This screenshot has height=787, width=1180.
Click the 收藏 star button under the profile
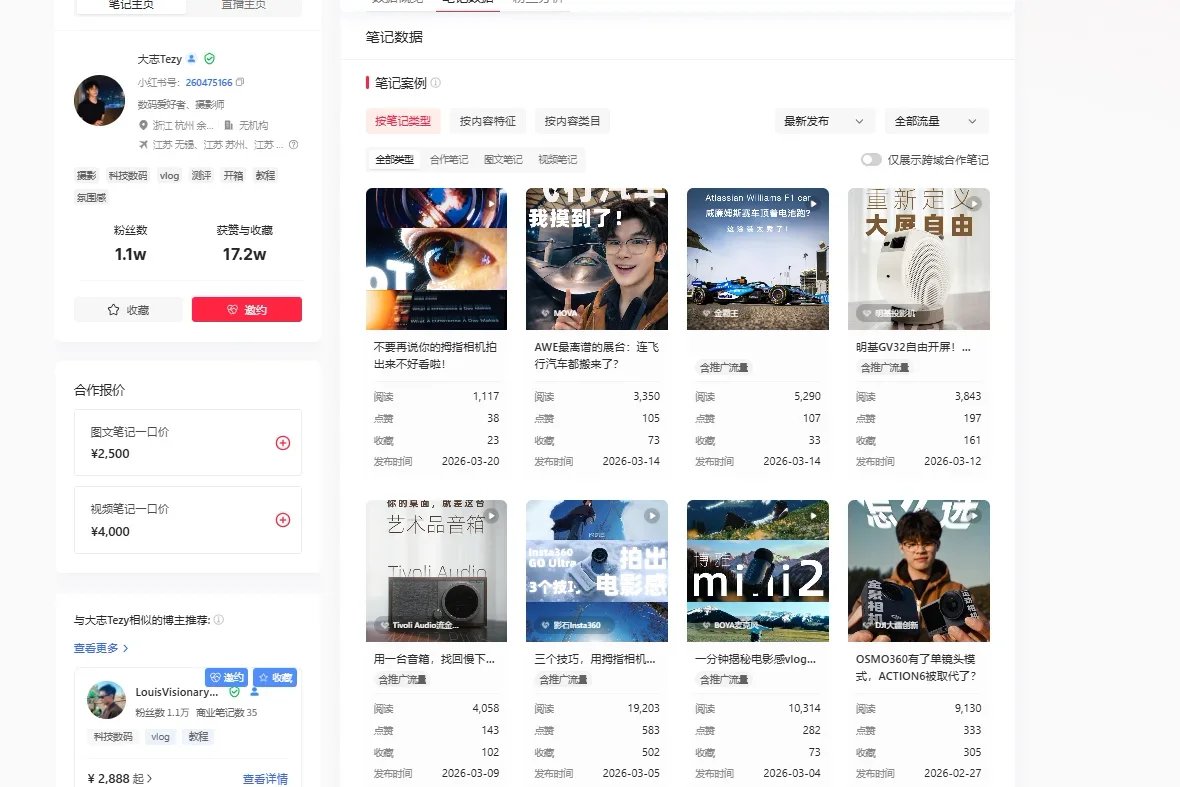tap(128, 309)
